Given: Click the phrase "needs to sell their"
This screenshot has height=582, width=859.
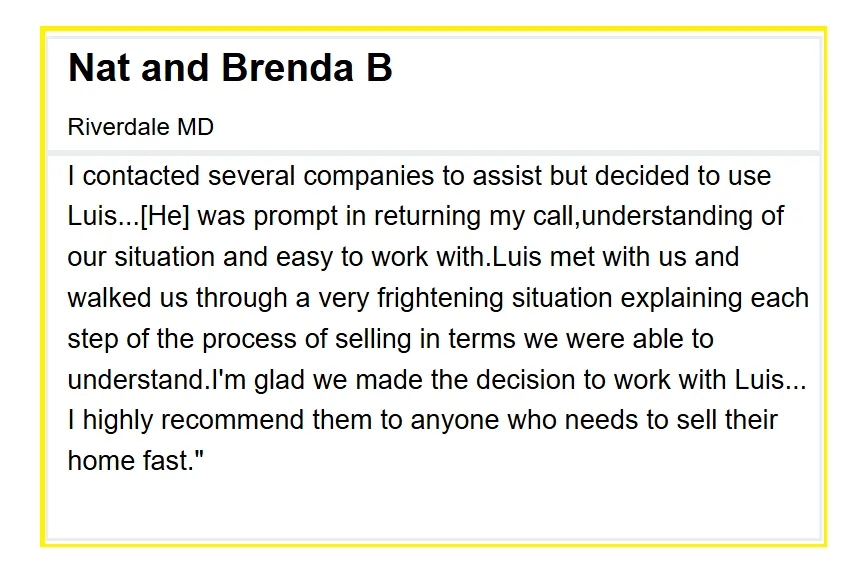Looking at the screenshot, I should [671, 420].
